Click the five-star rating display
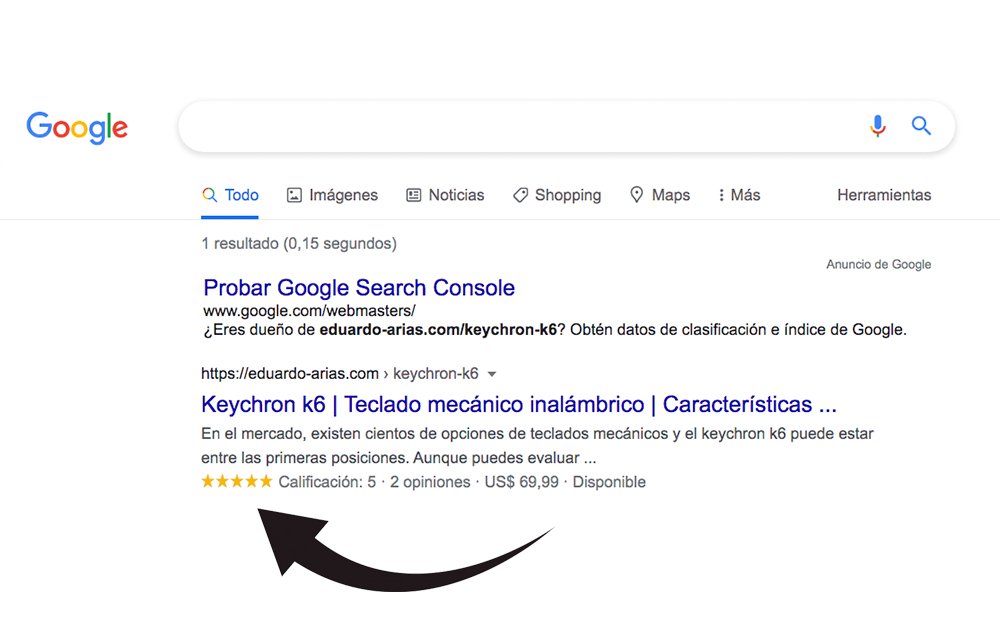The width and height of the screenshot is (1000, 632). tap(236, 481)
